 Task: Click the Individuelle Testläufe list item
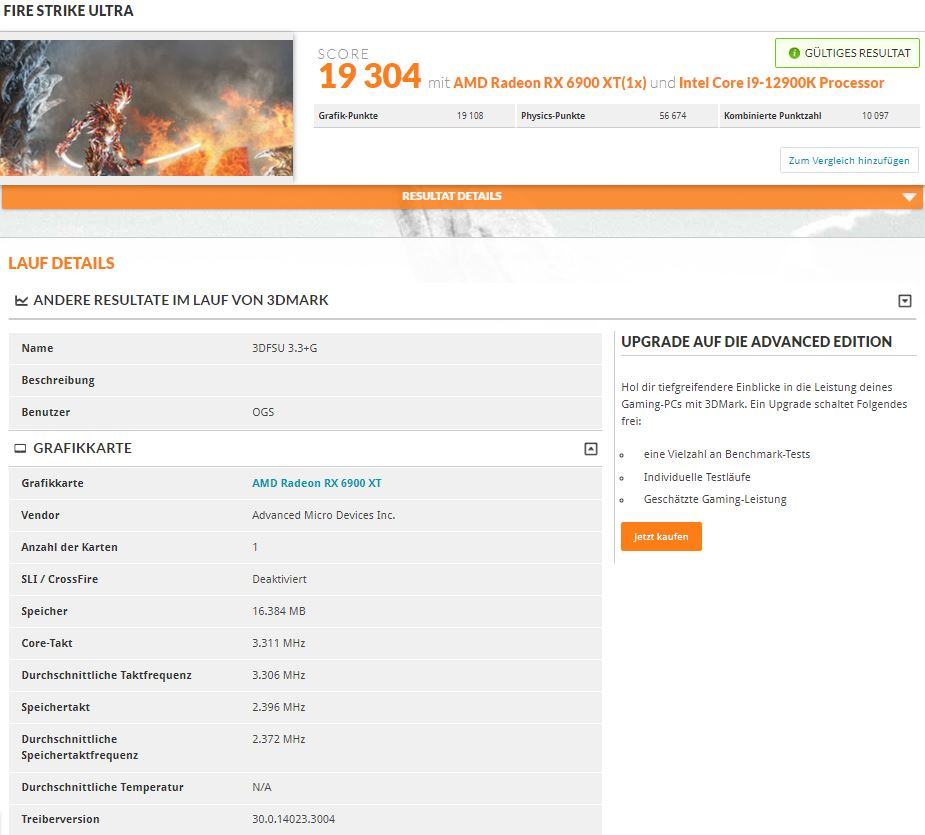(x=697, y=477)
